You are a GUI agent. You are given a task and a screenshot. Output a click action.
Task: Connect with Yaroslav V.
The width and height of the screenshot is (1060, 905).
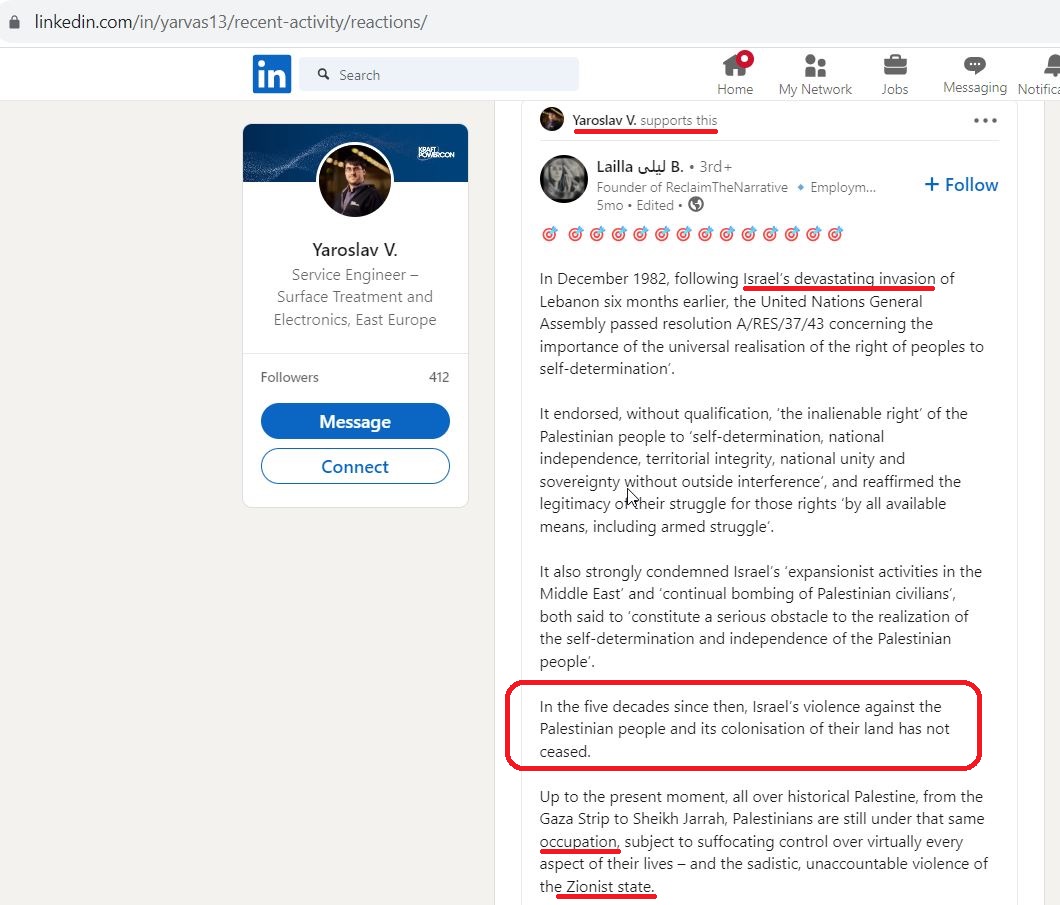(355, 466)
